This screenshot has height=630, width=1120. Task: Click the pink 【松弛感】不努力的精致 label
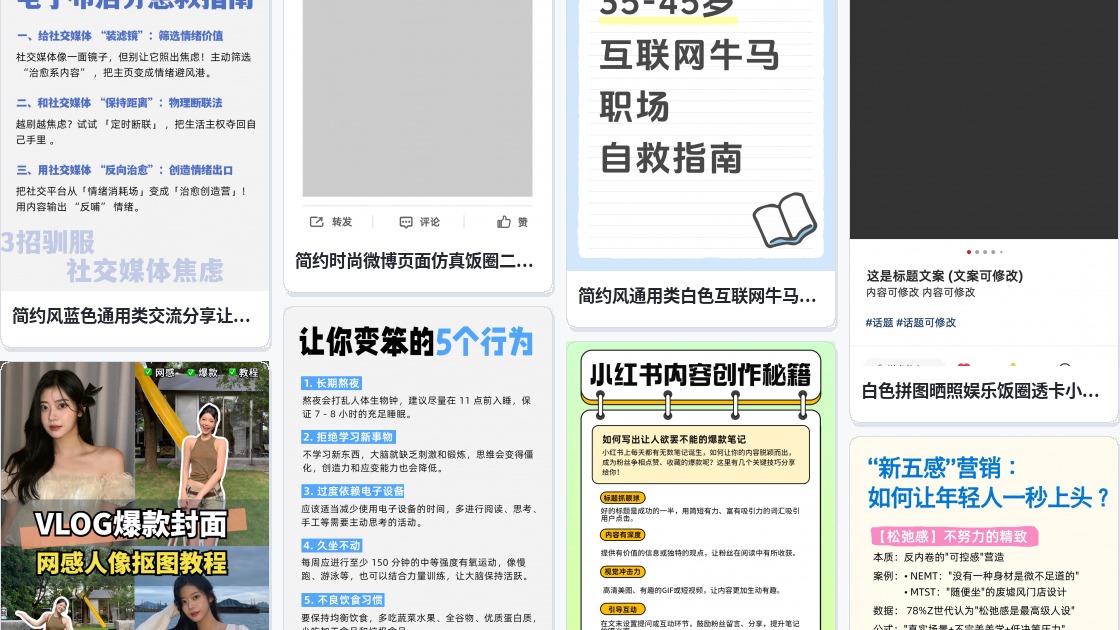click(954, 536)
